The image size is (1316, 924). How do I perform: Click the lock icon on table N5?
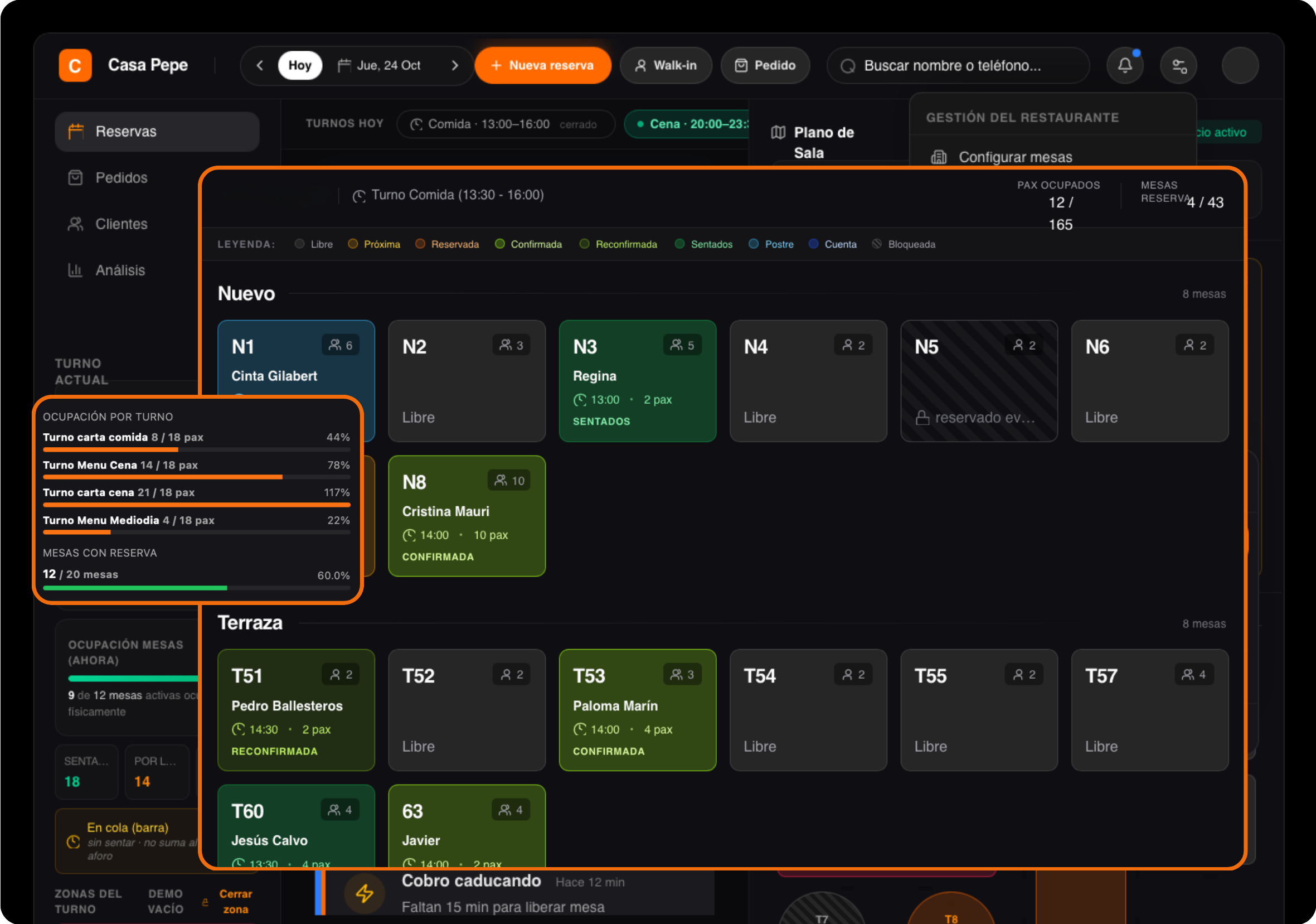click(x=922, y=418)
